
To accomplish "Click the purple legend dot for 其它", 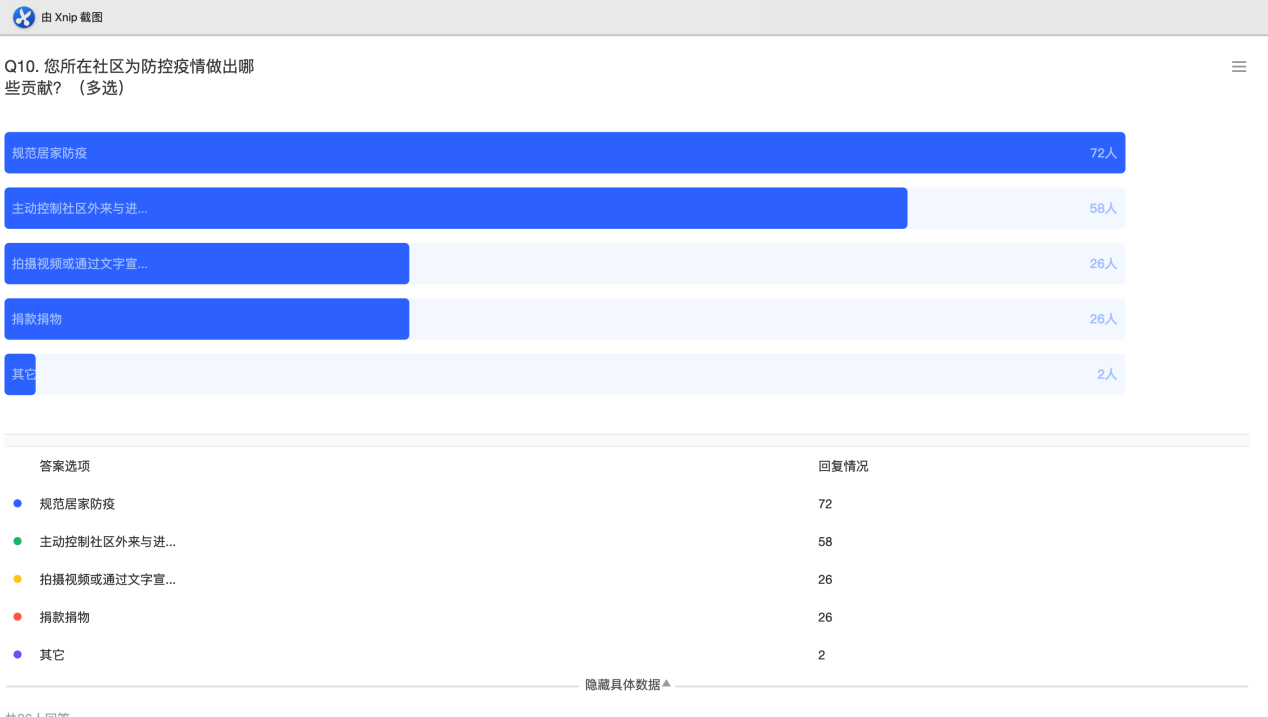I will click(x=17, y=655).
